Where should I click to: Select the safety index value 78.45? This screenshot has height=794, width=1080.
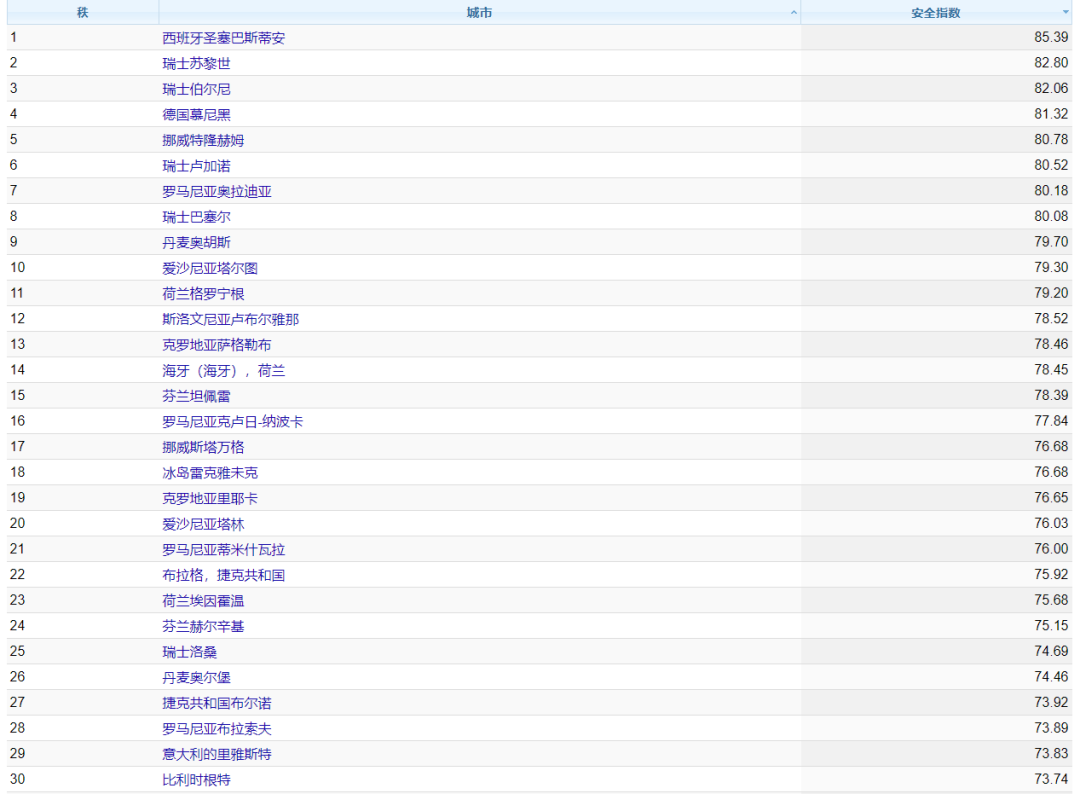[x=1051, y=369]
